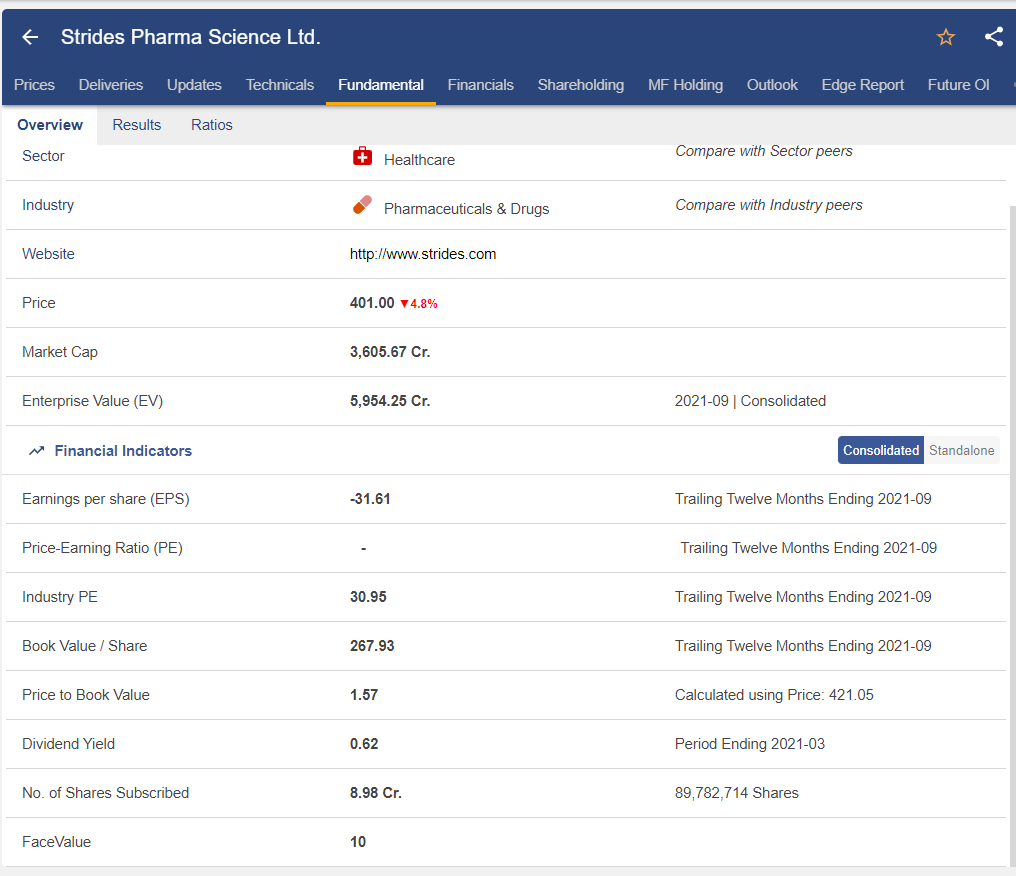Viewport: 1016px width, 876px height.
Task: Click the Strides Pharma Science Ltd. title
Action: point(191,37)
